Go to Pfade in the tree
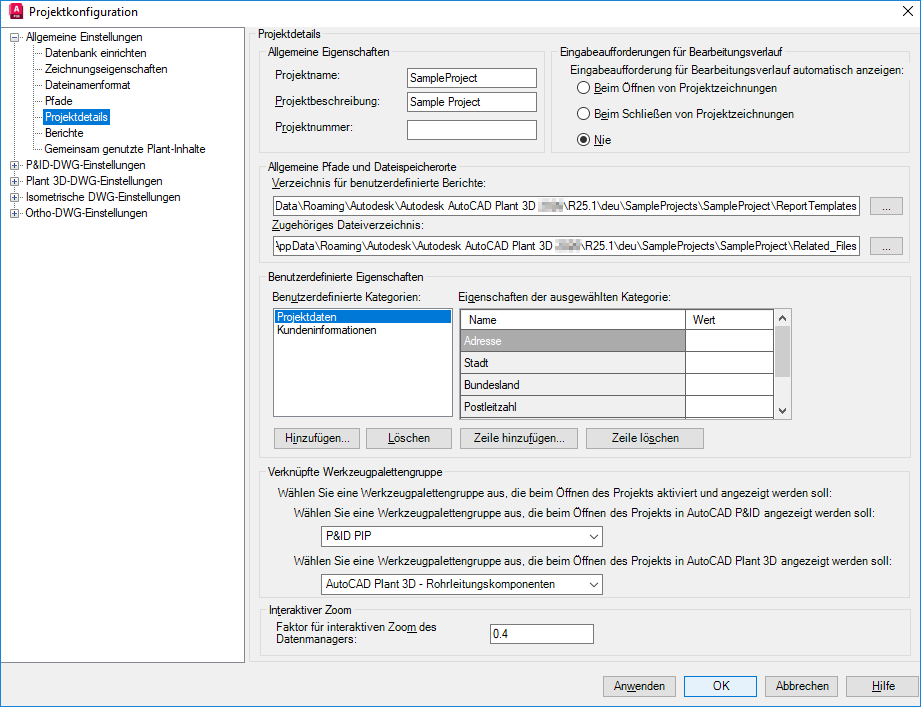 coord(59,101)
